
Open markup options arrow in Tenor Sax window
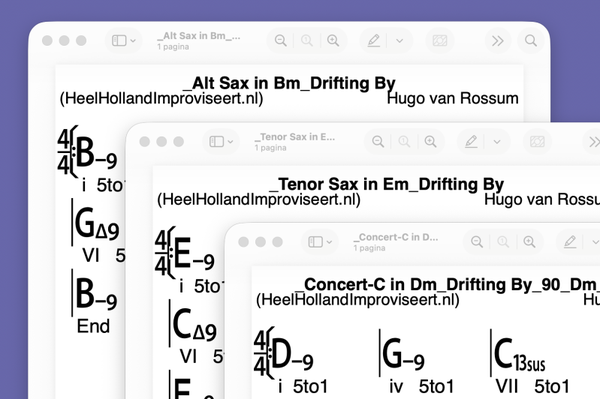point(497,142)
